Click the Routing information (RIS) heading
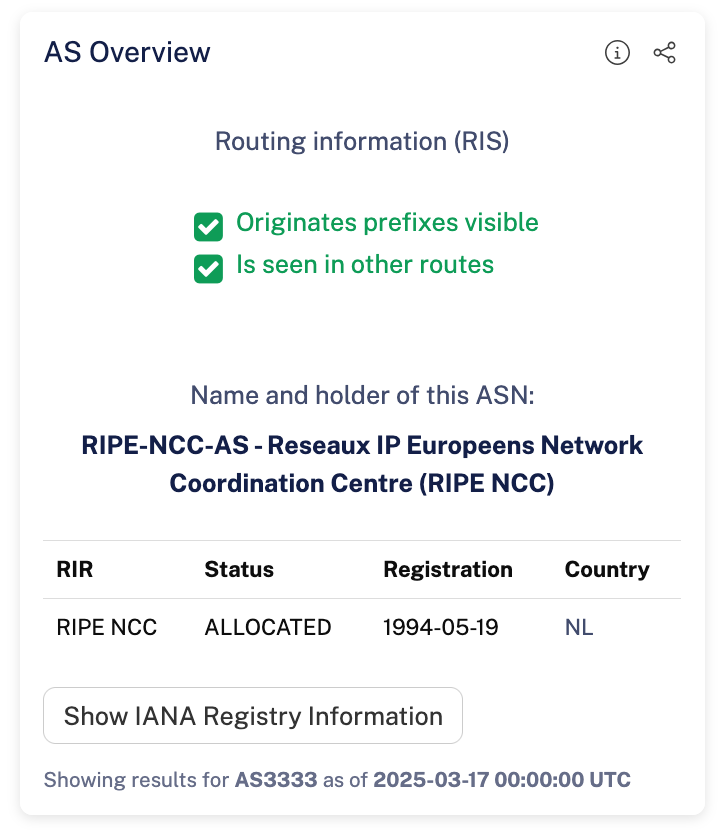 click(362, 141)
